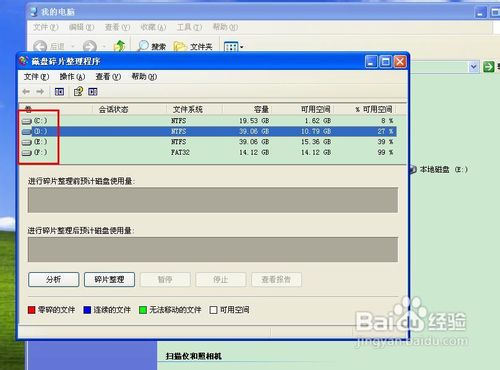The height and width of the screenshot is (370, 500).
Task: Minimize the defragmenter window
Action: tap(371, 62)
